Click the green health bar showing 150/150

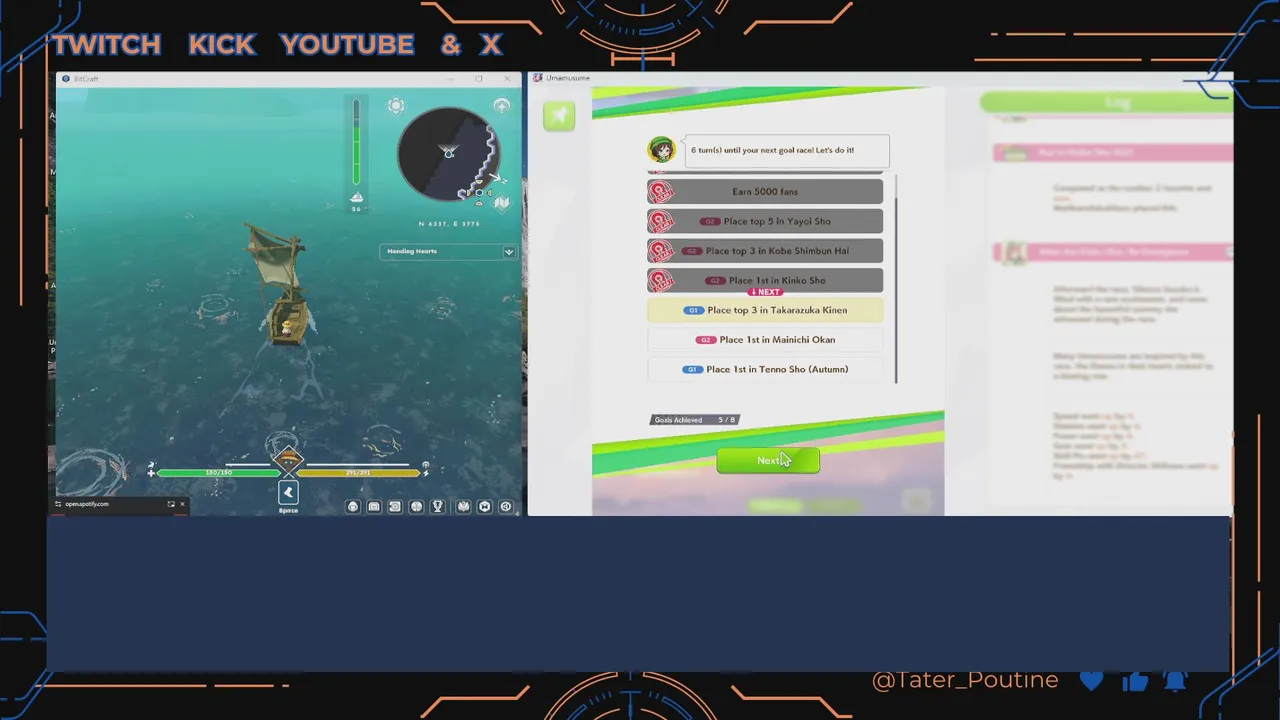[218, 472]
